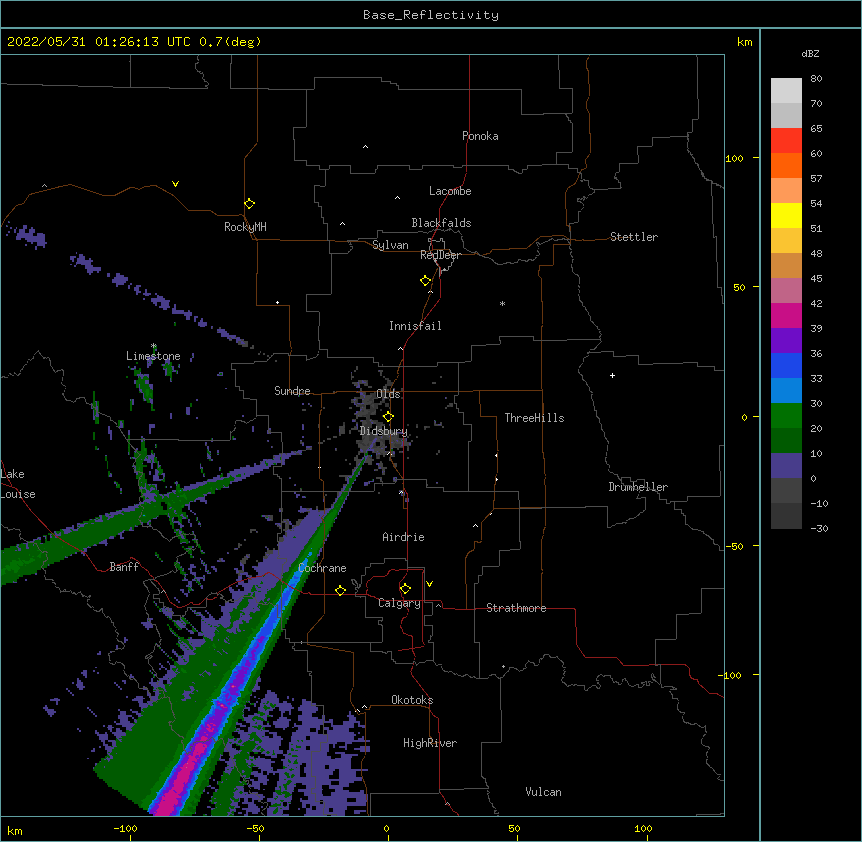The image size is (862, 842).
Task: Select the magenta 42-39 dBZ legend swatch
Action: pos(786,315)
